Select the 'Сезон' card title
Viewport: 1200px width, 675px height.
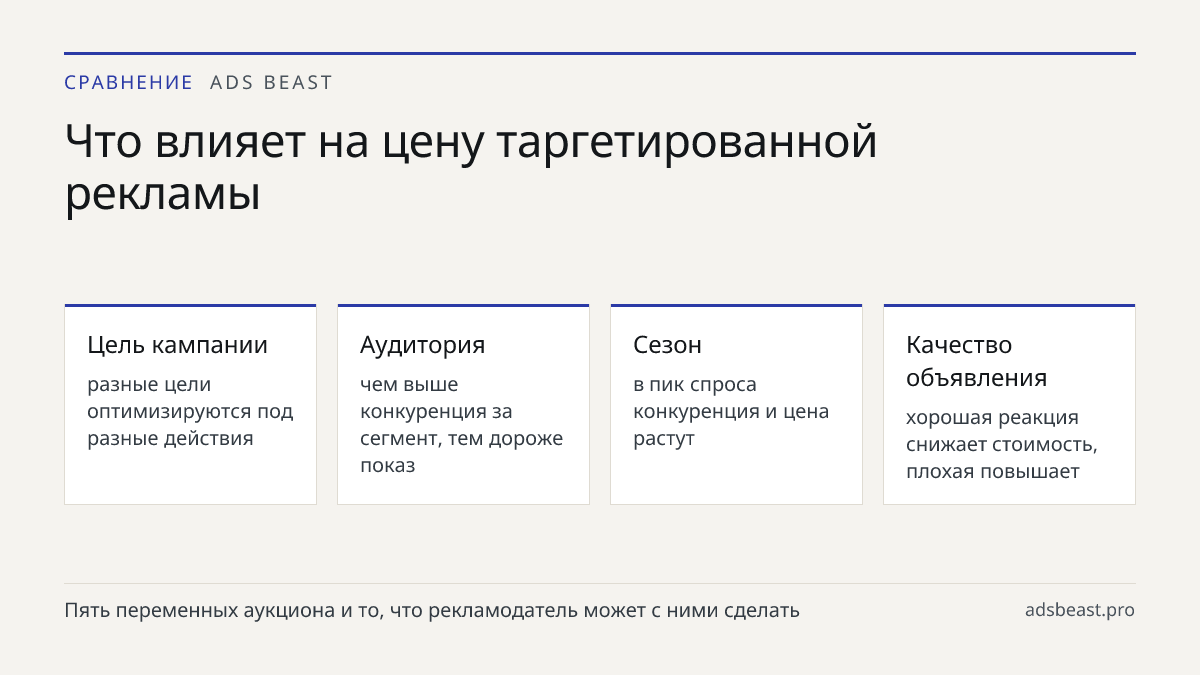[668, 345]
